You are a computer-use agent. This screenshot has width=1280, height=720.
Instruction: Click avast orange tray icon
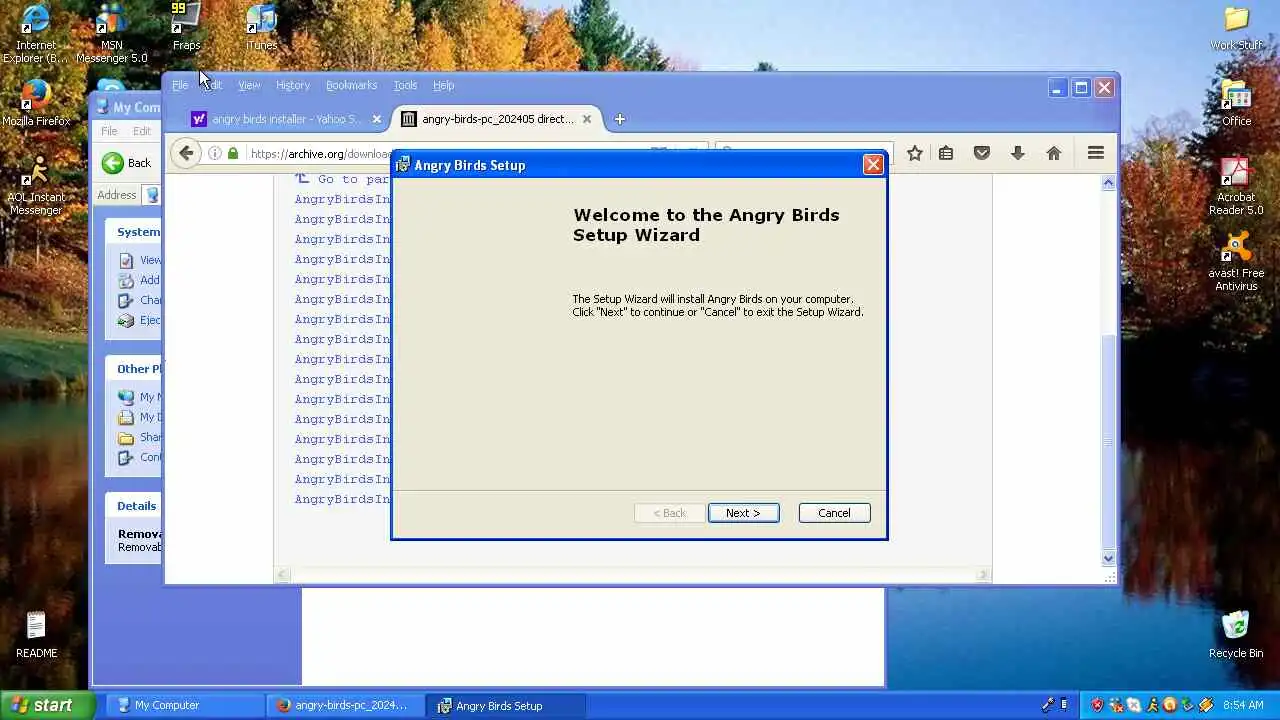pos(1170,705)
